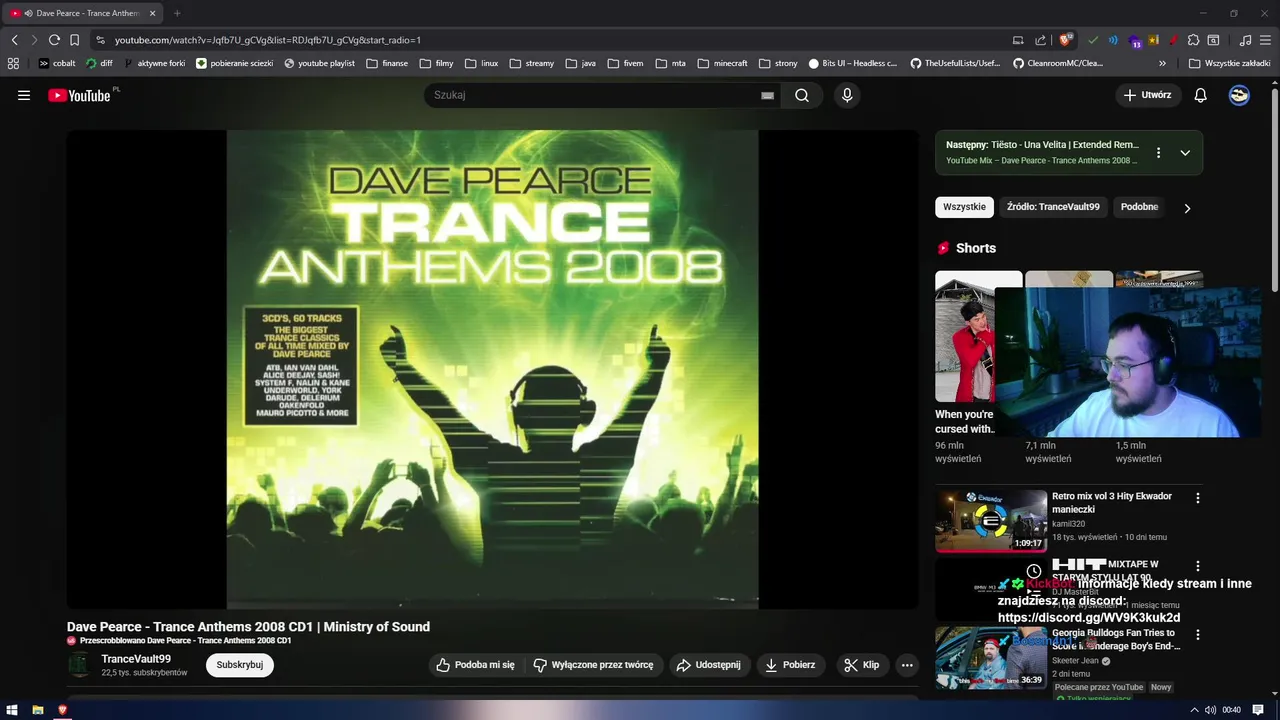1280x720 pixels.
Task: Select the Podobne filter chip
Action: click(1139, 207)
